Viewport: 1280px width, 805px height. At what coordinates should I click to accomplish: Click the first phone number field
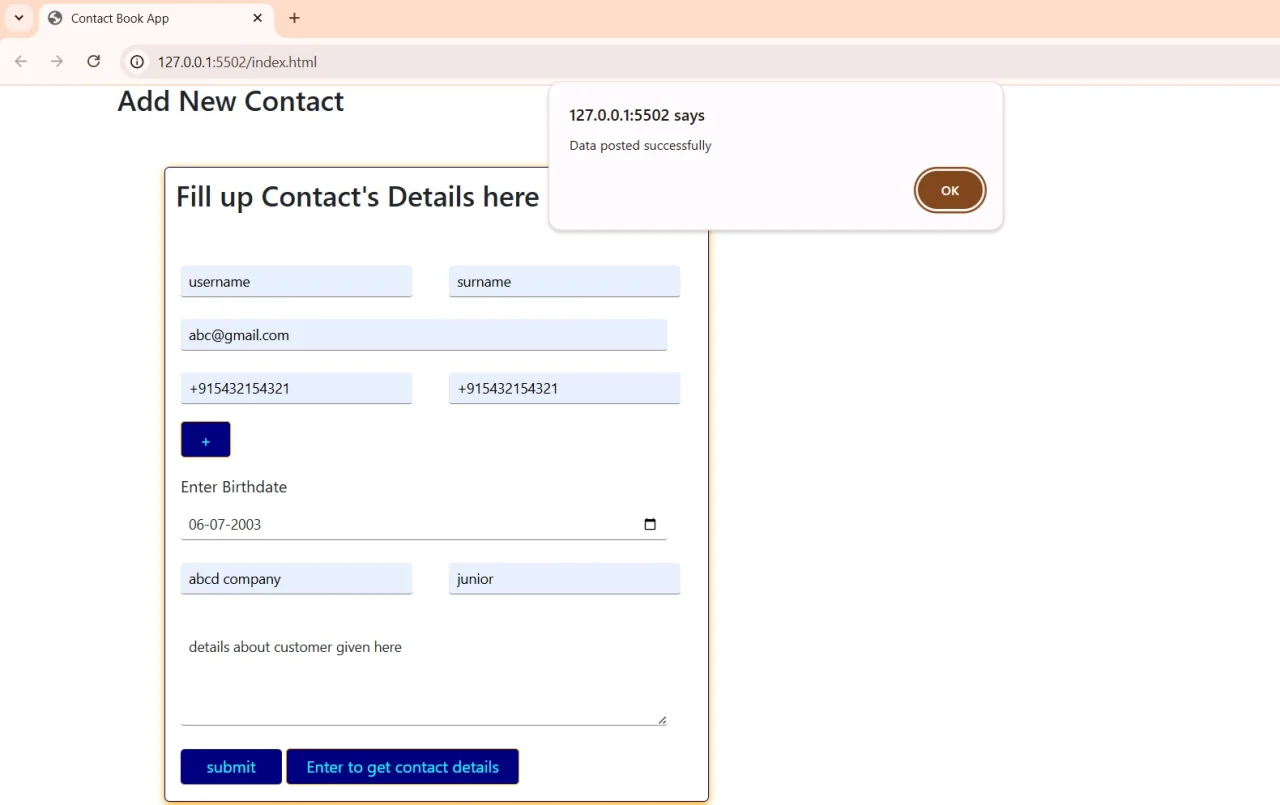coord(296,388)
